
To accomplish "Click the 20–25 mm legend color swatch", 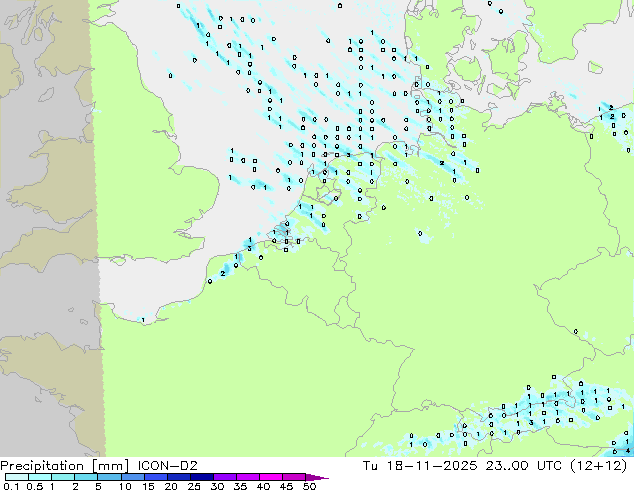I will tap(178, 477).
